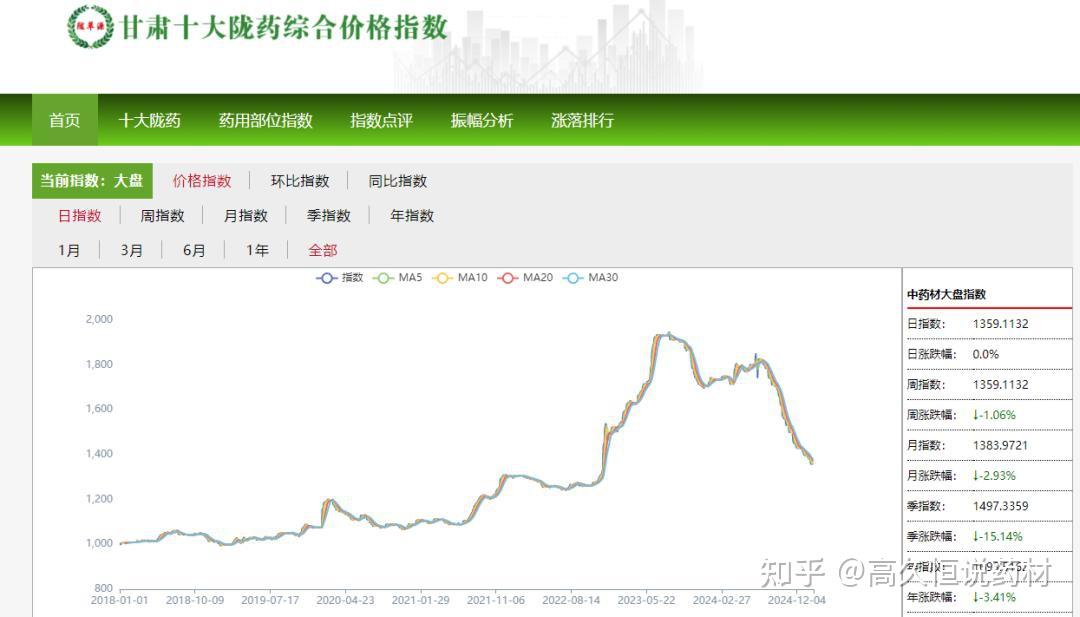Switch to the 周指数 tab
This screenshot has width=1080, height=617.
[x=163, y=215]
